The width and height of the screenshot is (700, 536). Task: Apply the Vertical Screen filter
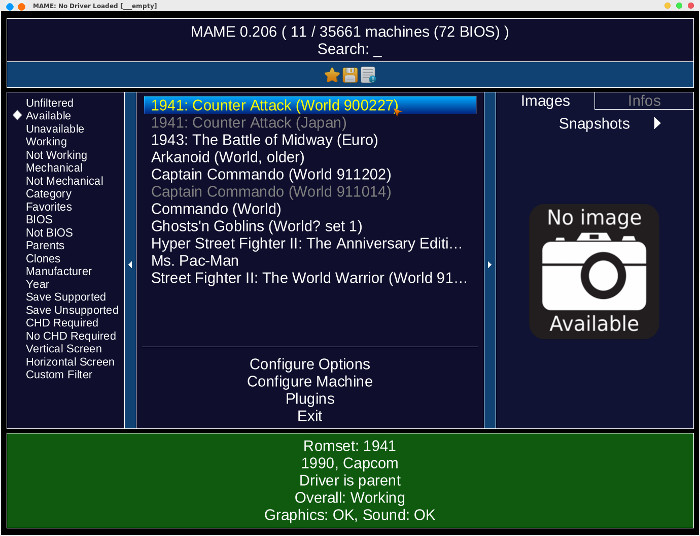click(63, 349)
